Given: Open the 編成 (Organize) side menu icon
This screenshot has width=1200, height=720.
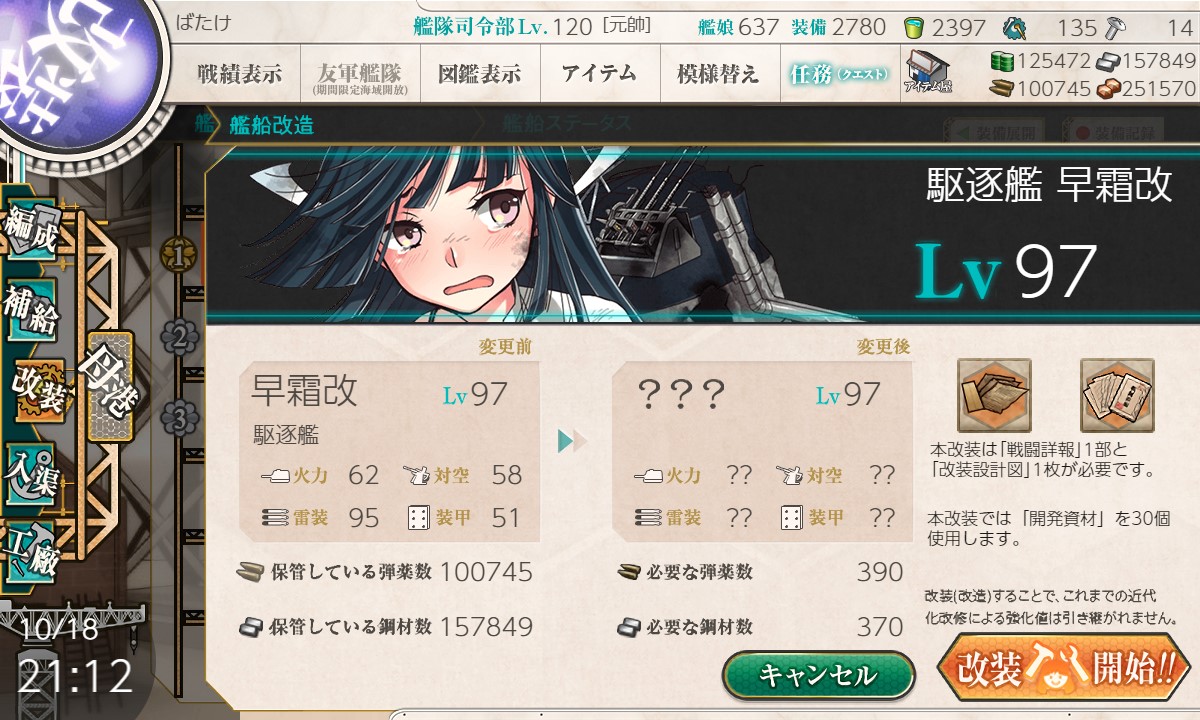Looking at the screenshot, I should click(30, 234).
